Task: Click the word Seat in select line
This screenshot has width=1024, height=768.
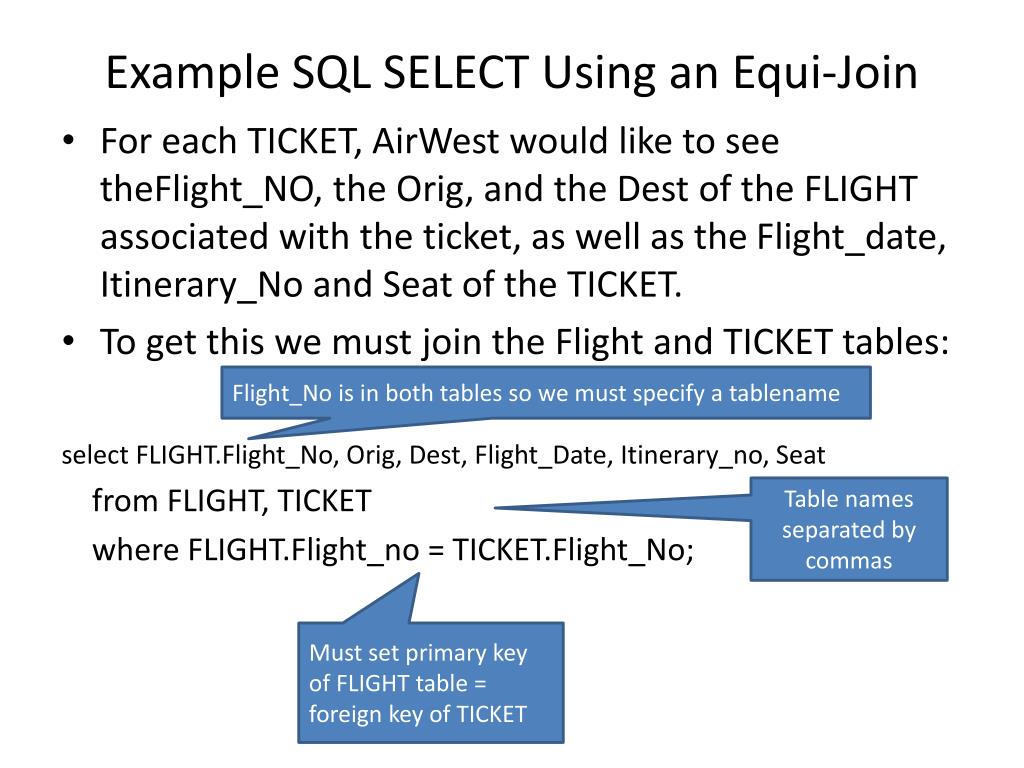Action: coord(800,455)
